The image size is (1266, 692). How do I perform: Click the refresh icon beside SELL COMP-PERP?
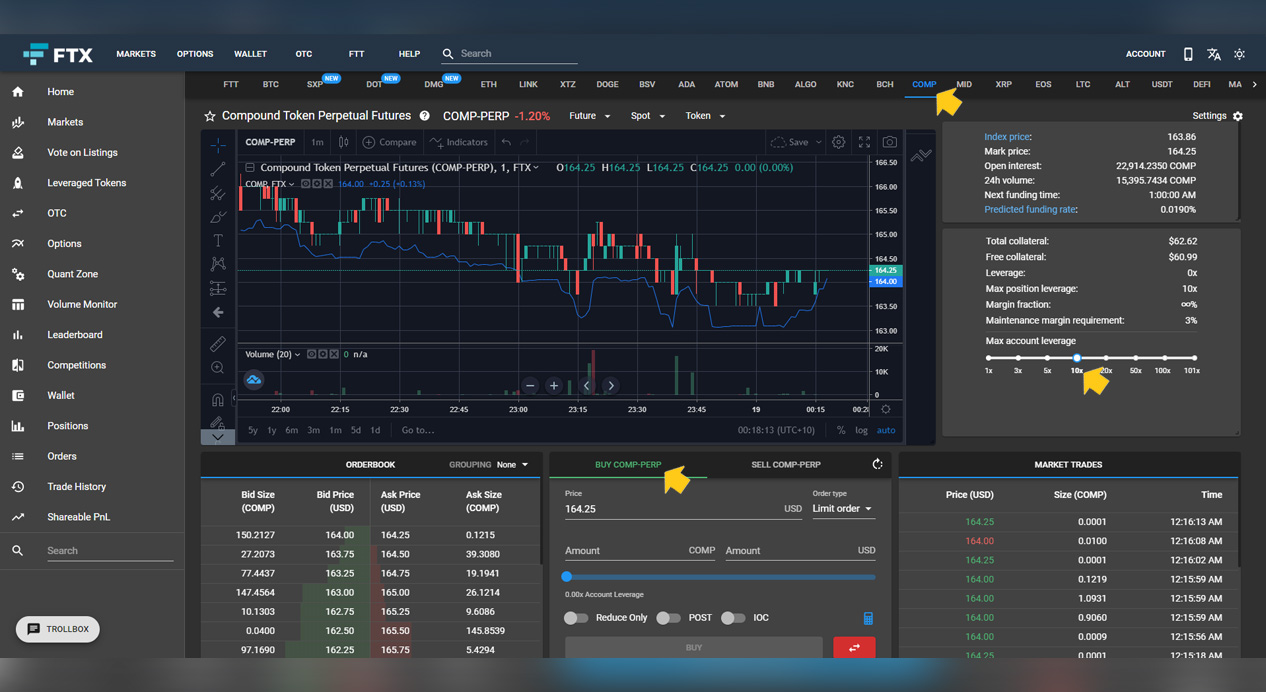click(x=877, y=464)
